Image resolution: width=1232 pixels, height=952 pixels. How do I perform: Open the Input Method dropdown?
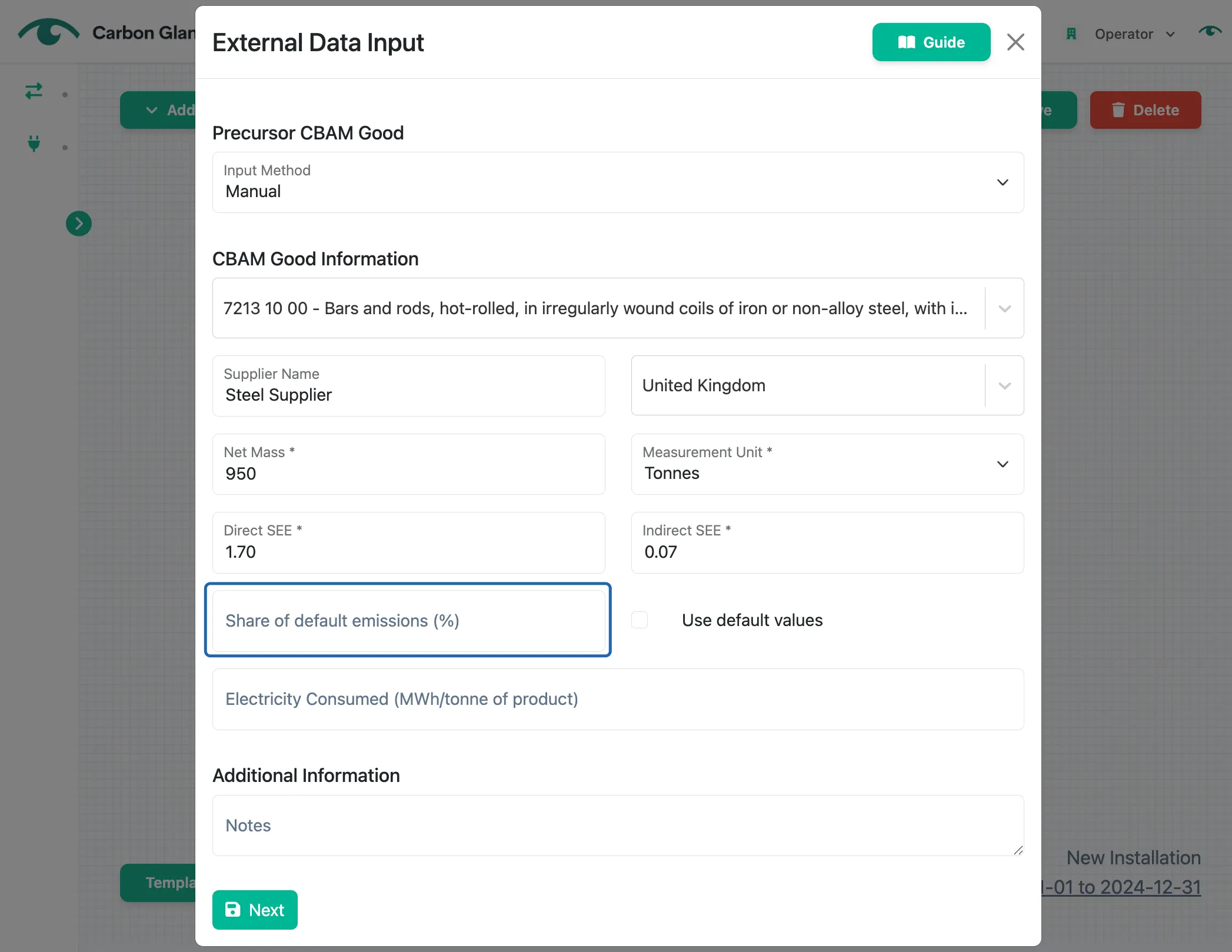(618, 182)
